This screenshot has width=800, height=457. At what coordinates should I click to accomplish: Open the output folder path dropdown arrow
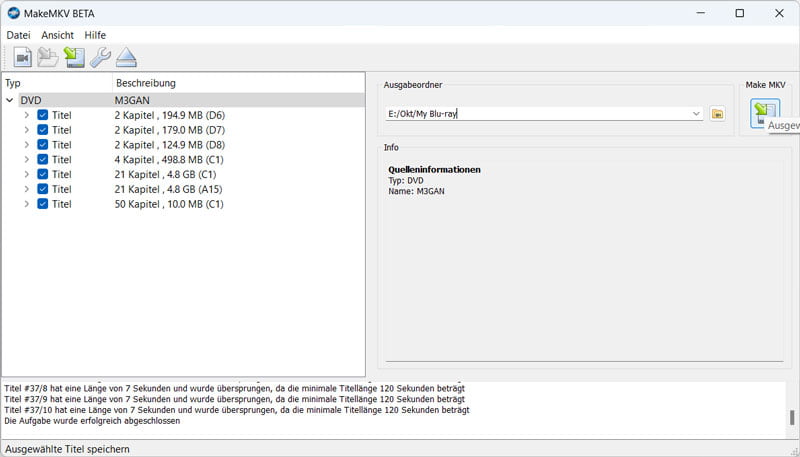coord(696,114)
